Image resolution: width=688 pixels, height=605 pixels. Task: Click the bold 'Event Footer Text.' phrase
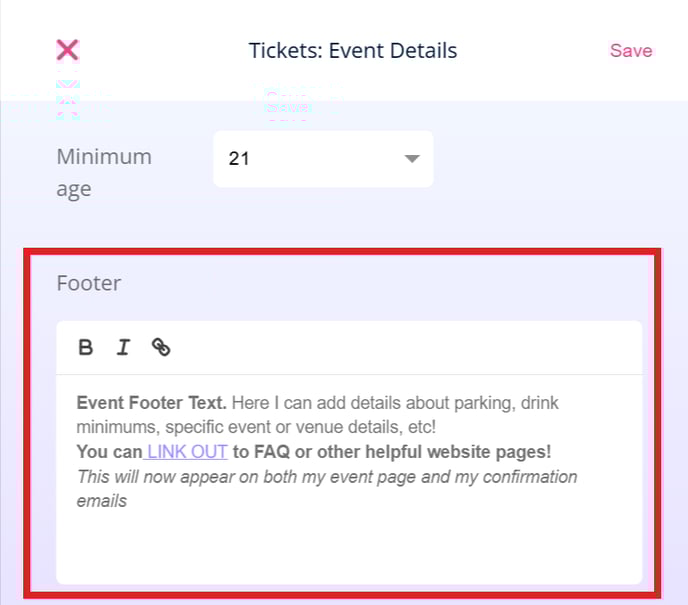(151, 403)
